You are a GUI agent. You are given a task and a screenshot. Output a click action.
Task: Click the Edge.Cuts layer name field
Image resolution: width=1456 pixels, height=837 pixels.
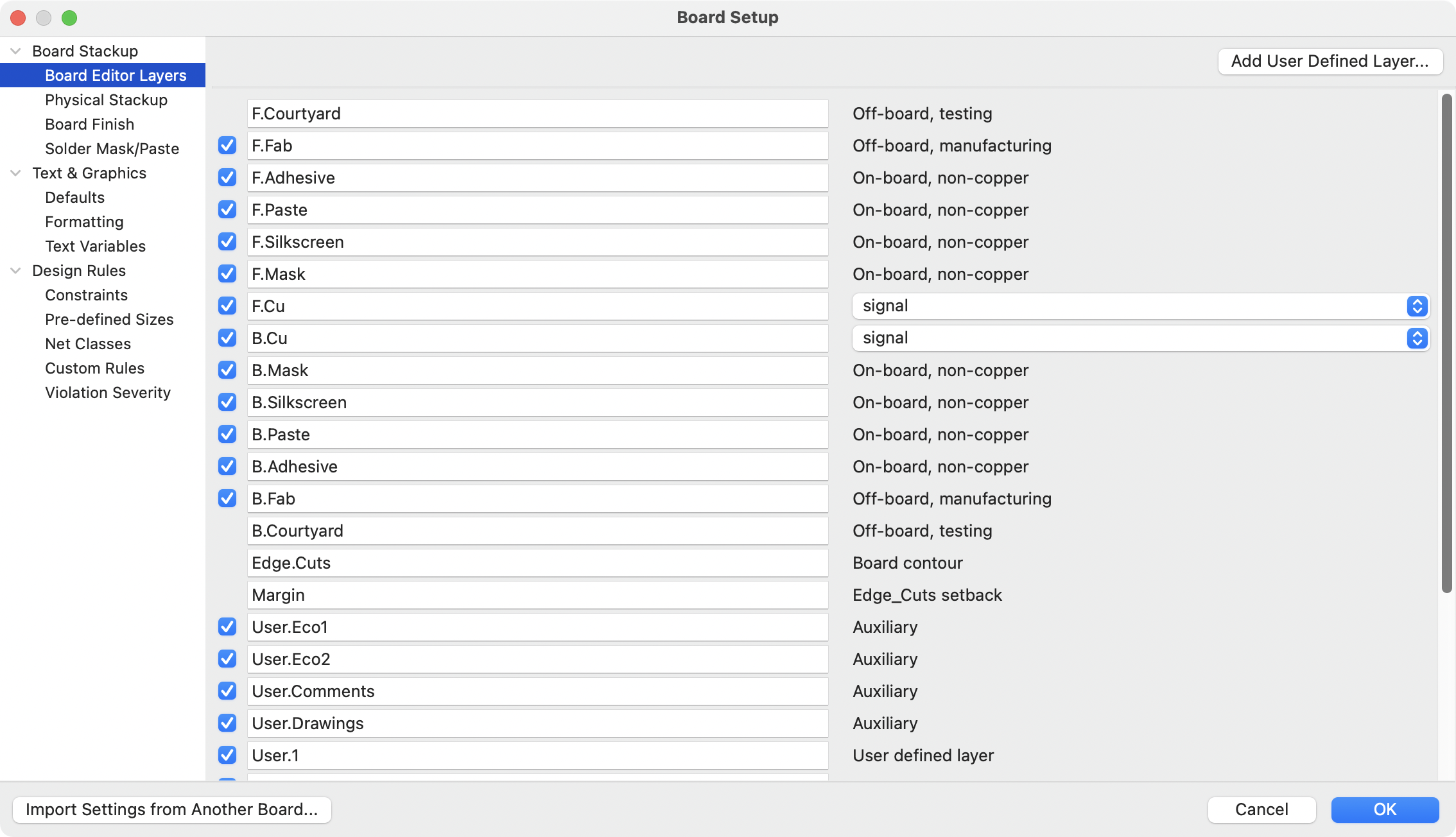538,563
